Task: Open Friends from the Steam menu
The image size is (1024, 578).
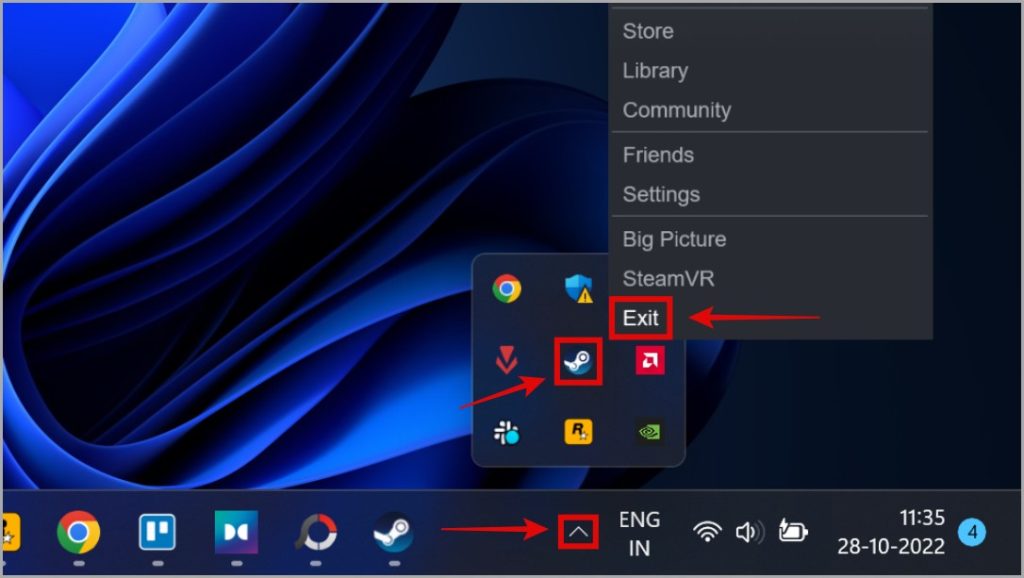Action: pyautogui.click(x=658, y=155)
